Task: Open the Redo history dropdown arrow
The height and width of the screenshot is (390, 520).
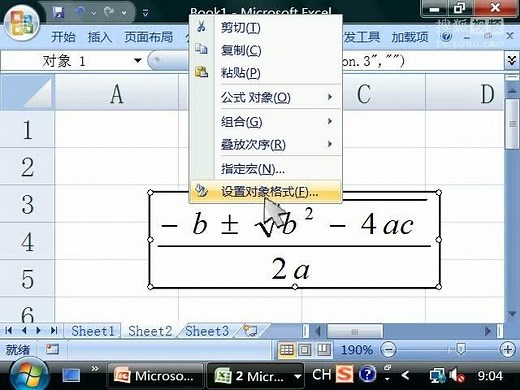Action: click(x=124, y=13)
